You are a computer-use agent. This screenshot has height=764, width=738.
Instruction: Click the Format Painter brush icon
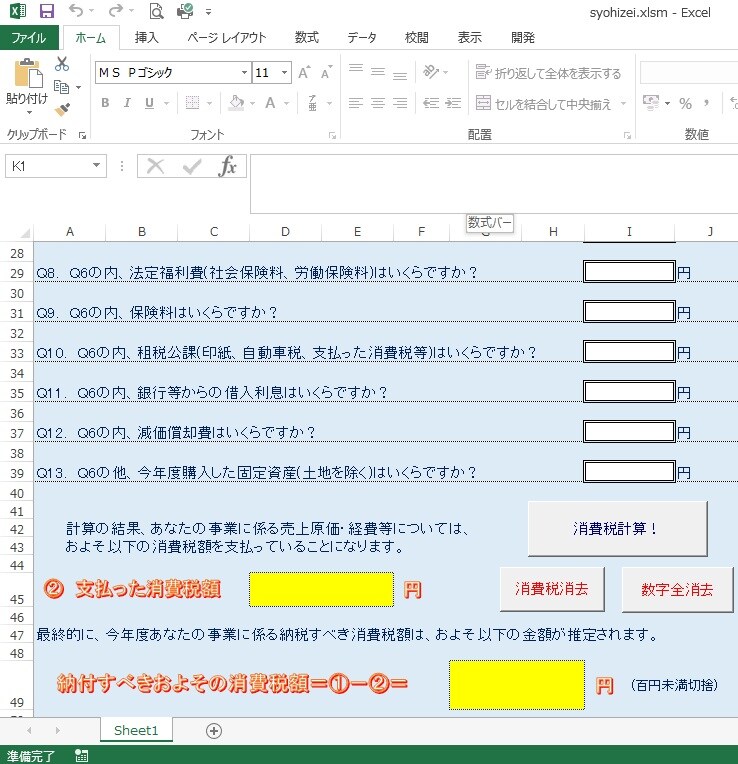coord(62,110)
